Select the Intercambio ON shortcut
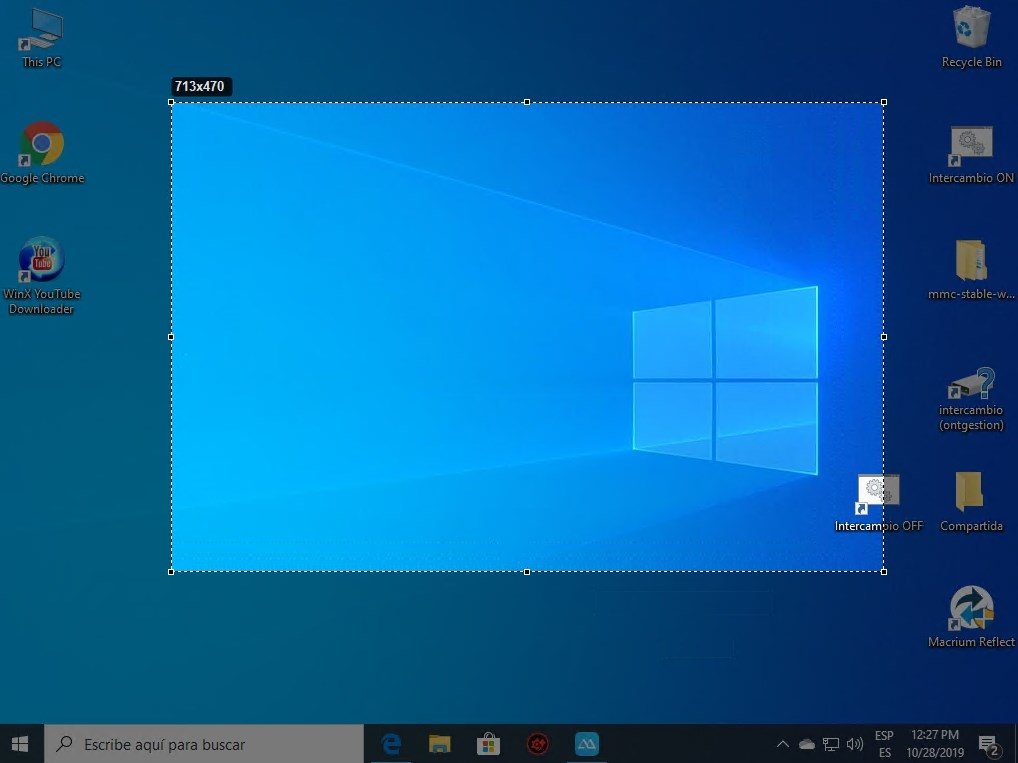Screen dimensions: 1018x763 point(971,155)
